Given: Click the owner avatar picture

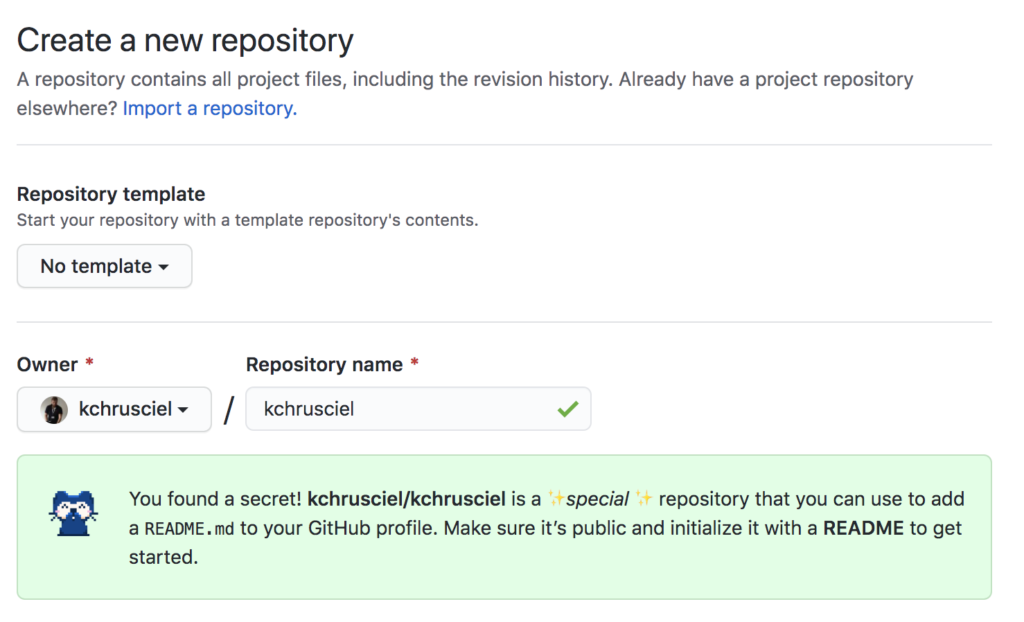Looking at the screenshot, I should 54,409.
